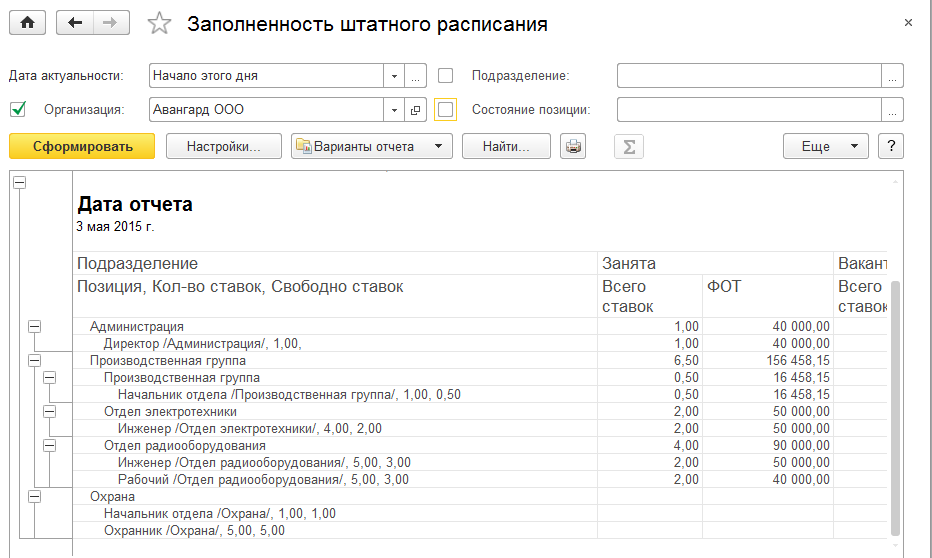This screenshot has height=558, width=932.
Task: Open the Еще menu
Action: tap(825, 147)
